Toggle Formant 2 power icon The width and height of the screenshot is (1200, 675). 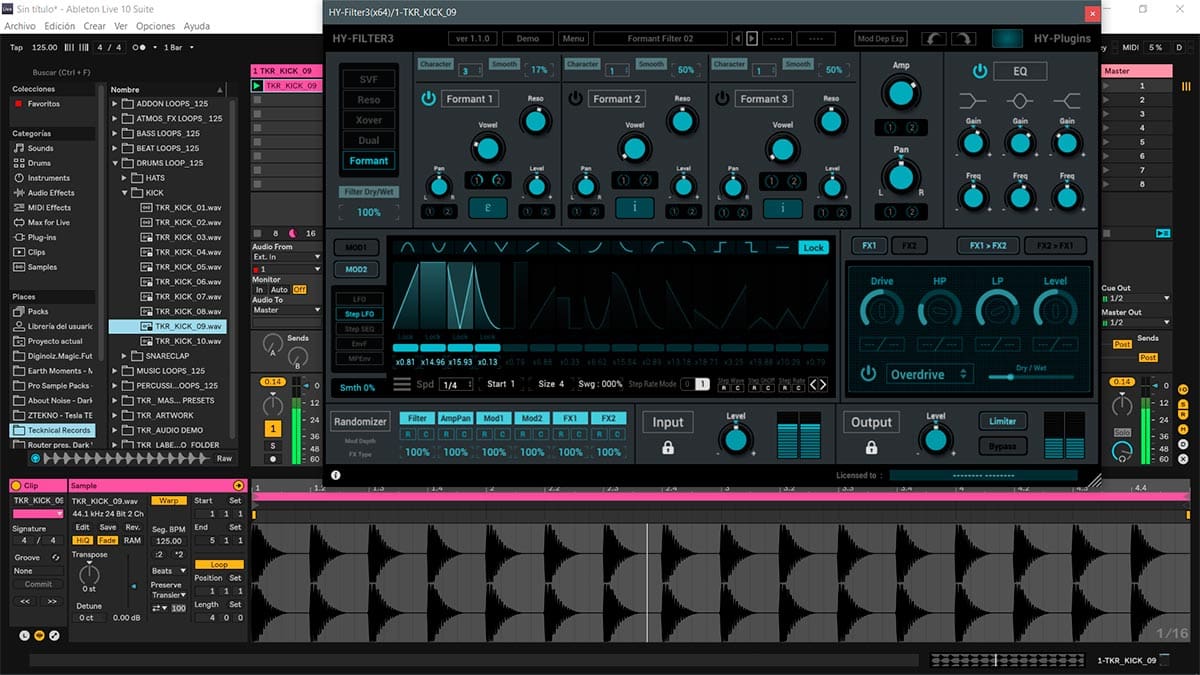coord(576,99)
